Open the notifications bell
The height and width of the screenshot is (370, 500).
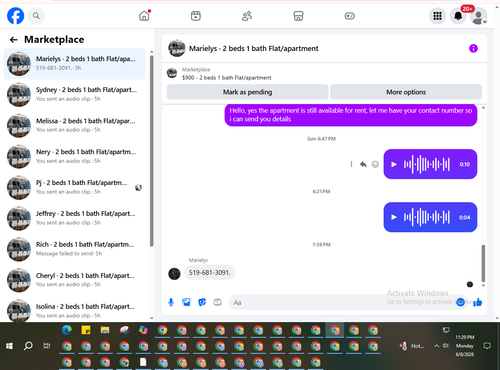(458, 16)
